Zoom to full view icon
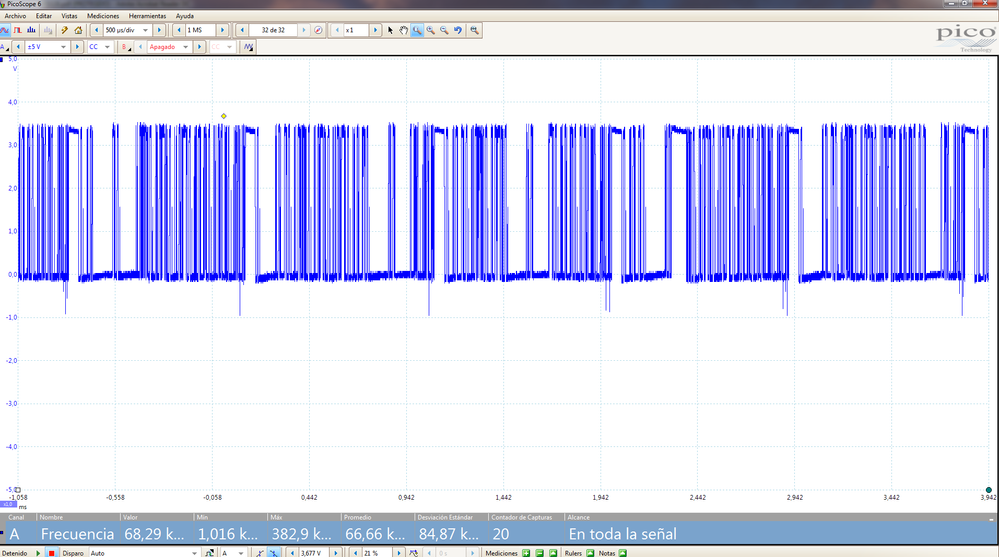 pos(474,30)
